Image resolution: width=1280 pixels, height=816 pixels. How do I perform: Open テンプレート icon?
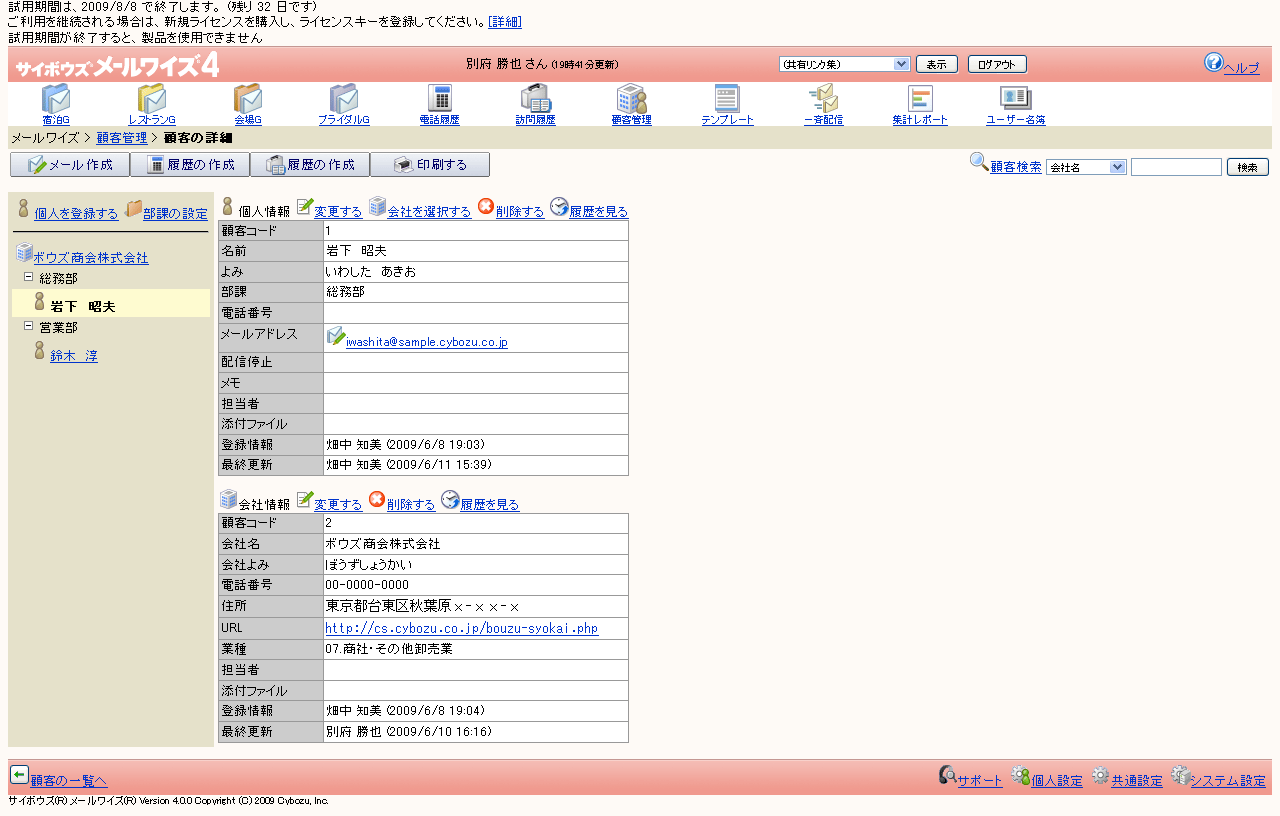coord(727,99)
